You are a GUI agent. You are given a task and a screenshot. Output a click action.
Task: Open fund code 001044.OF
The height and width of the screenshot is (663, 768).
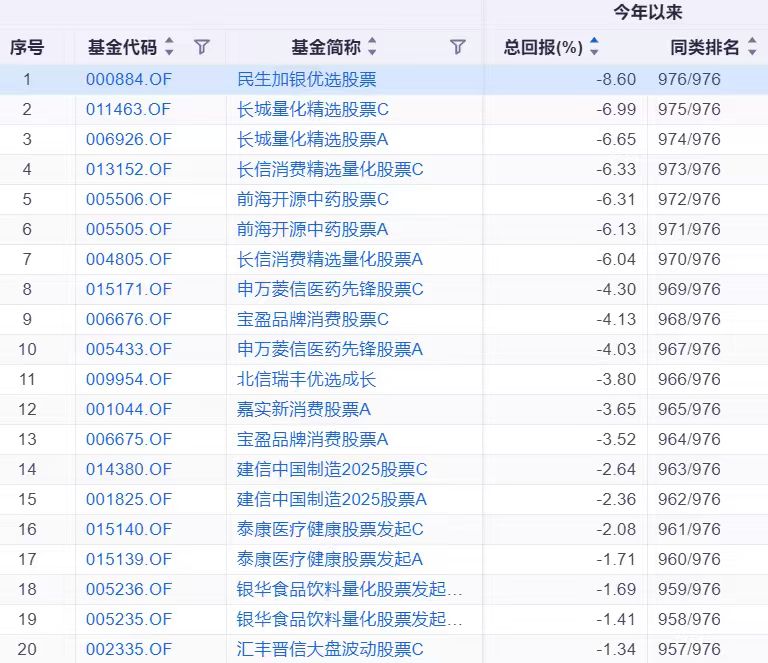click(128, 409)
